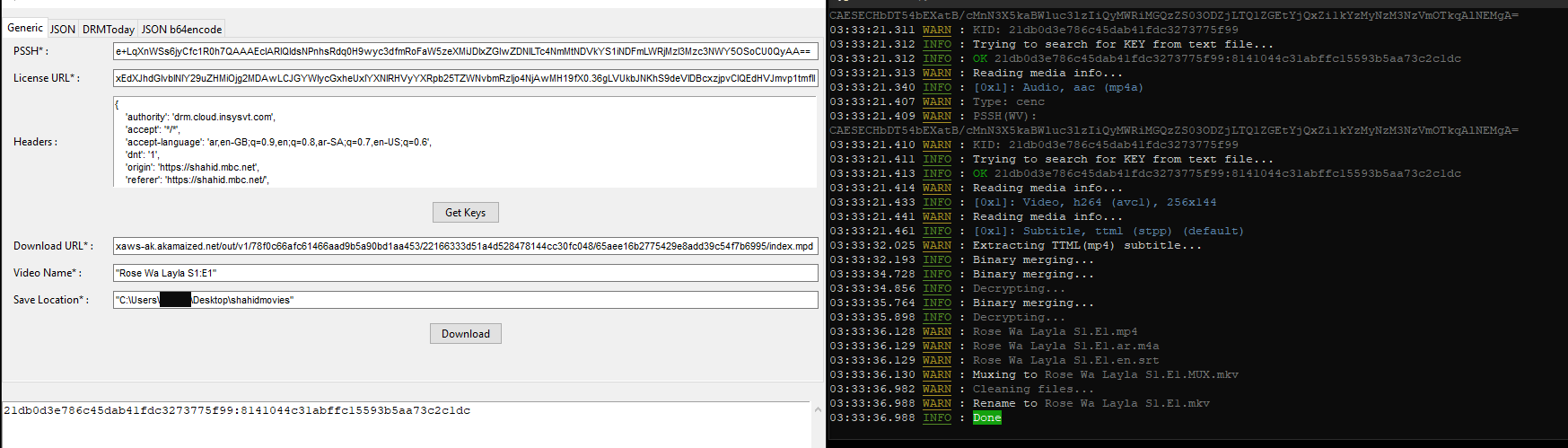
Task: Click the 'License URL* :' label
Action: coord(47,78)
